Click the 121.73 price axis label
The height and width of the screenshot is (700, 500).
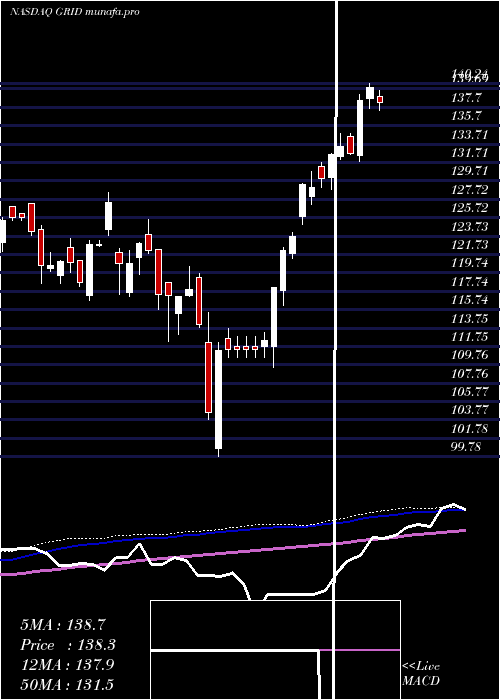tap(469, 245)
